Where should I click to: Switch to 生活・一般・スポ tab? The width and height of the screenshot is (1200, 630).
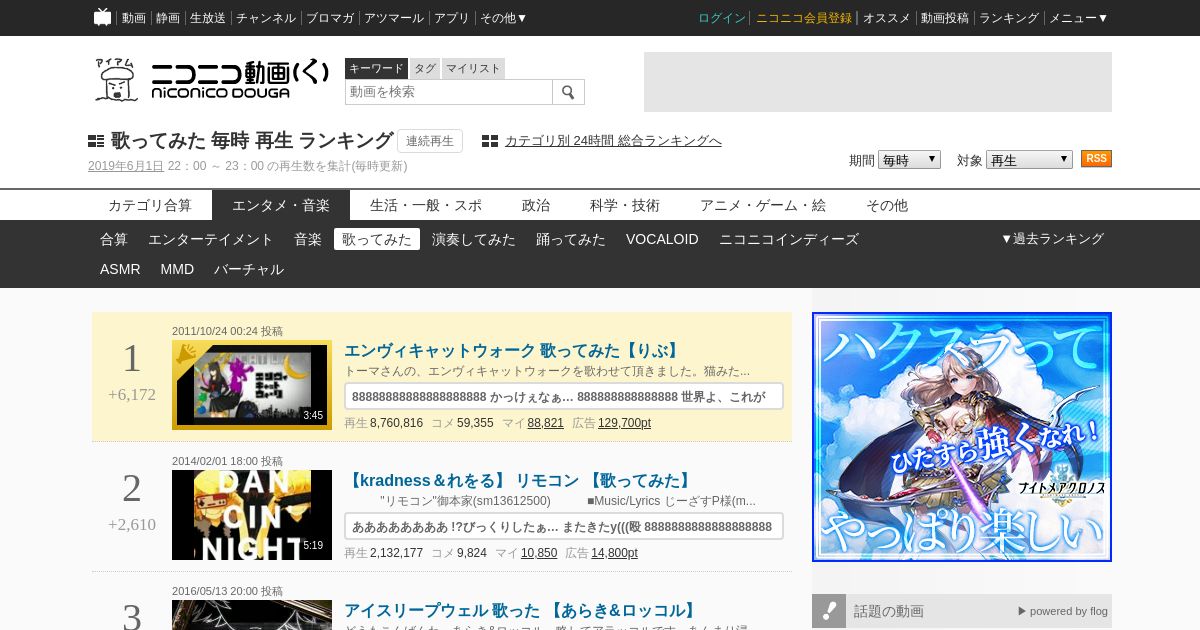[x=426, y=205]
